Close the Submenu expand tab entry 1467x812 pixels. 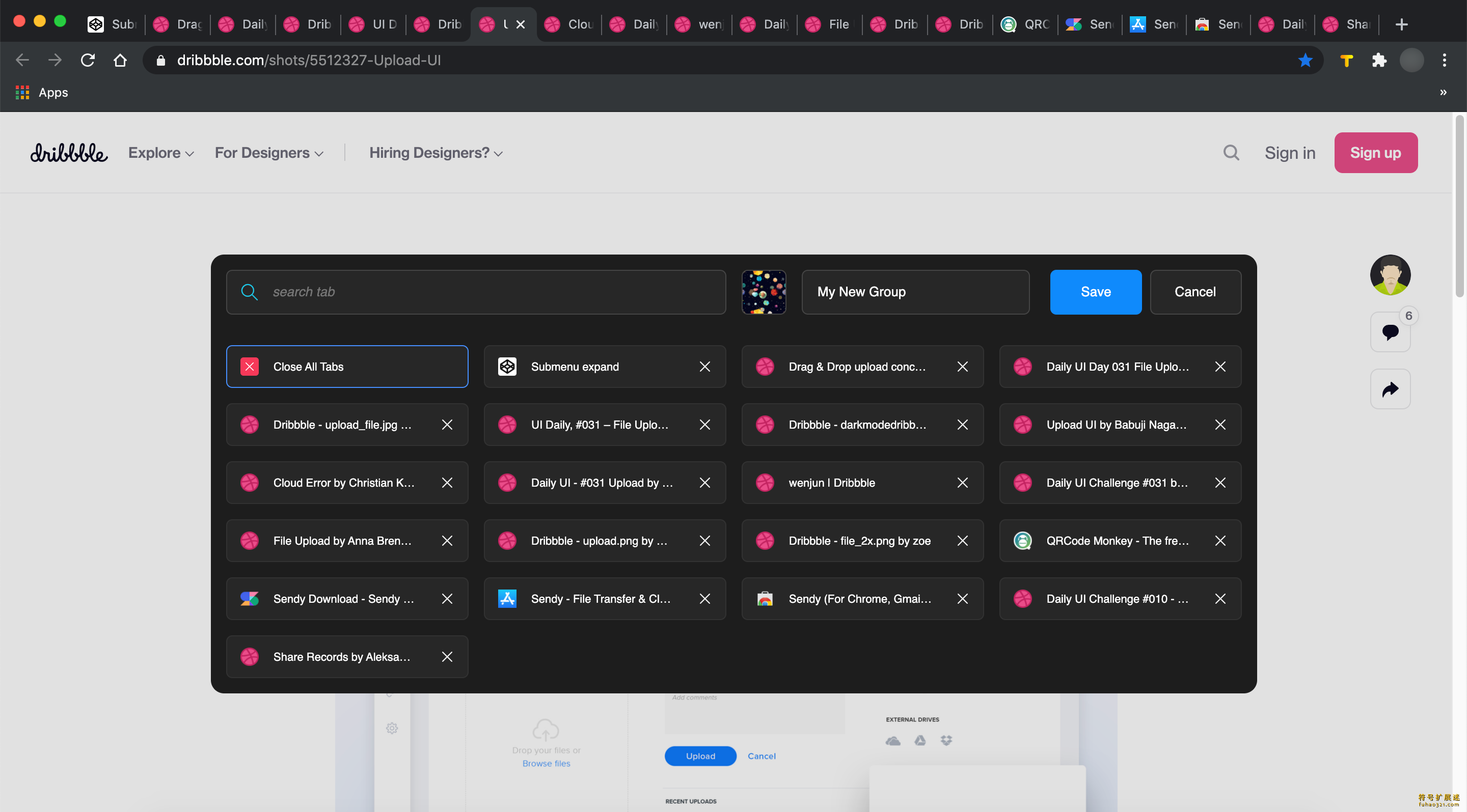pos(704,367)
